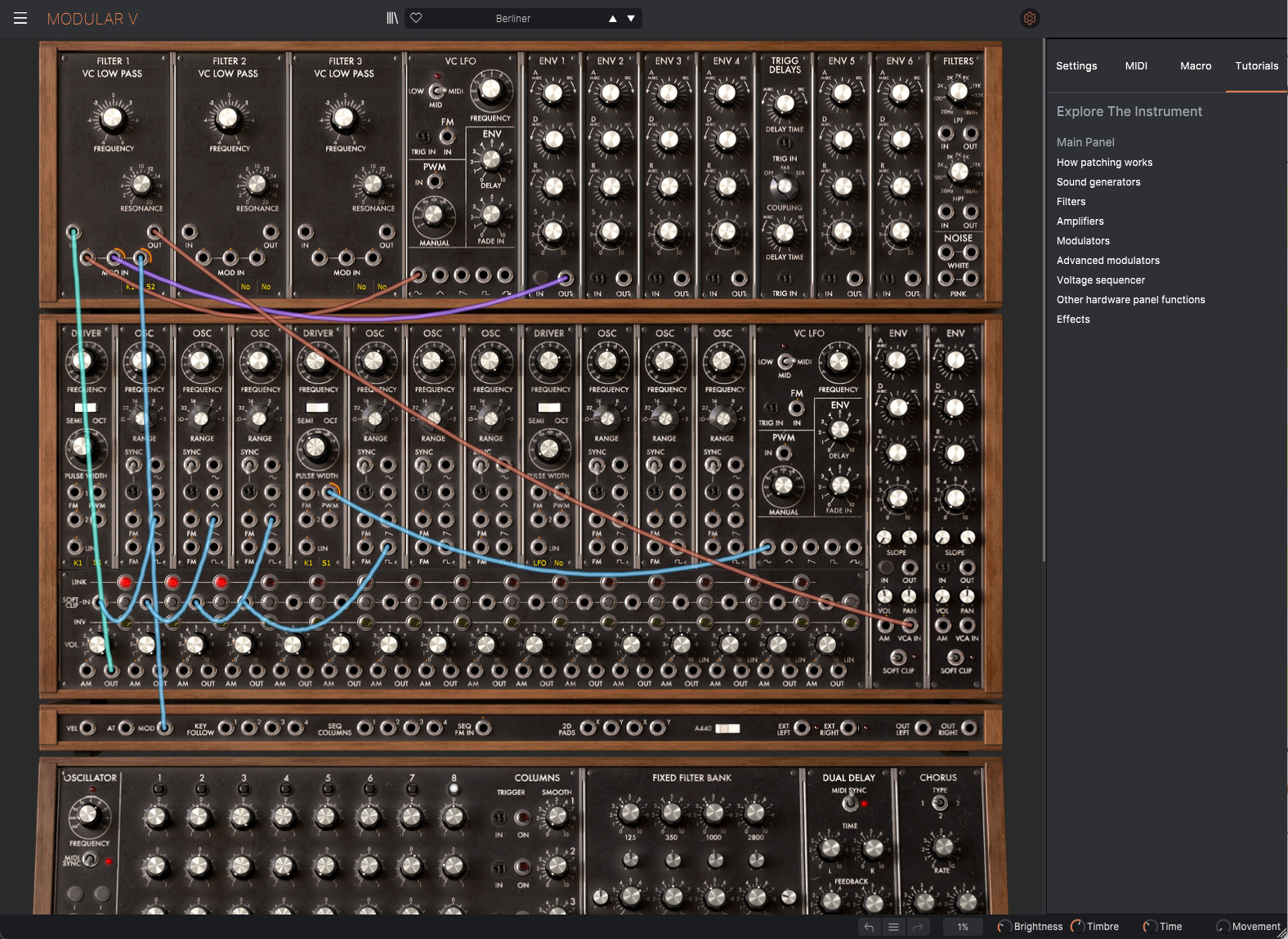
Task: Open the edit history list
Action: (x=893, y=927)
